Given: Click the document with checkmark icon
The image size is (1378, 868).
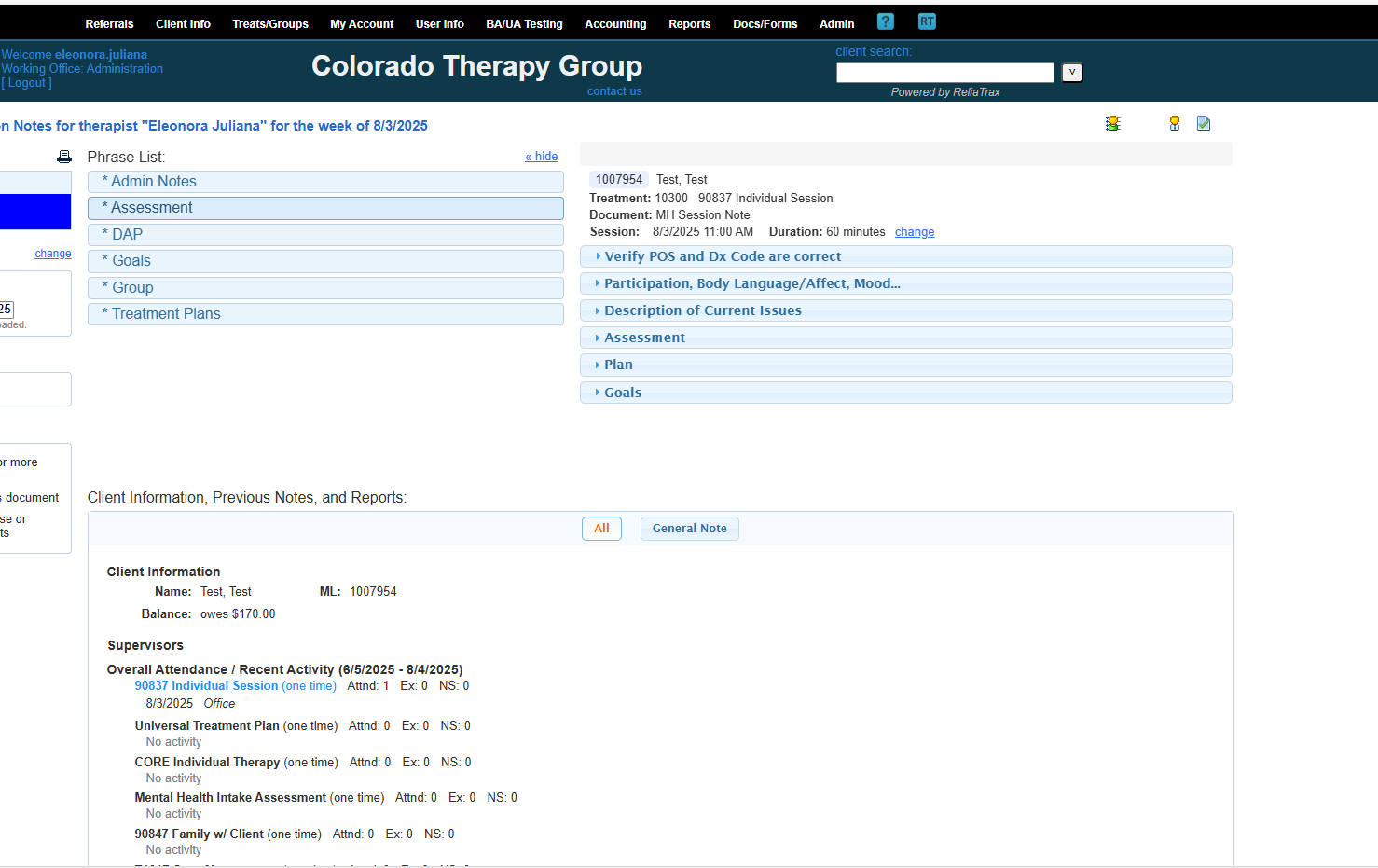Looking at the screenshot, I should point(1204,123).
